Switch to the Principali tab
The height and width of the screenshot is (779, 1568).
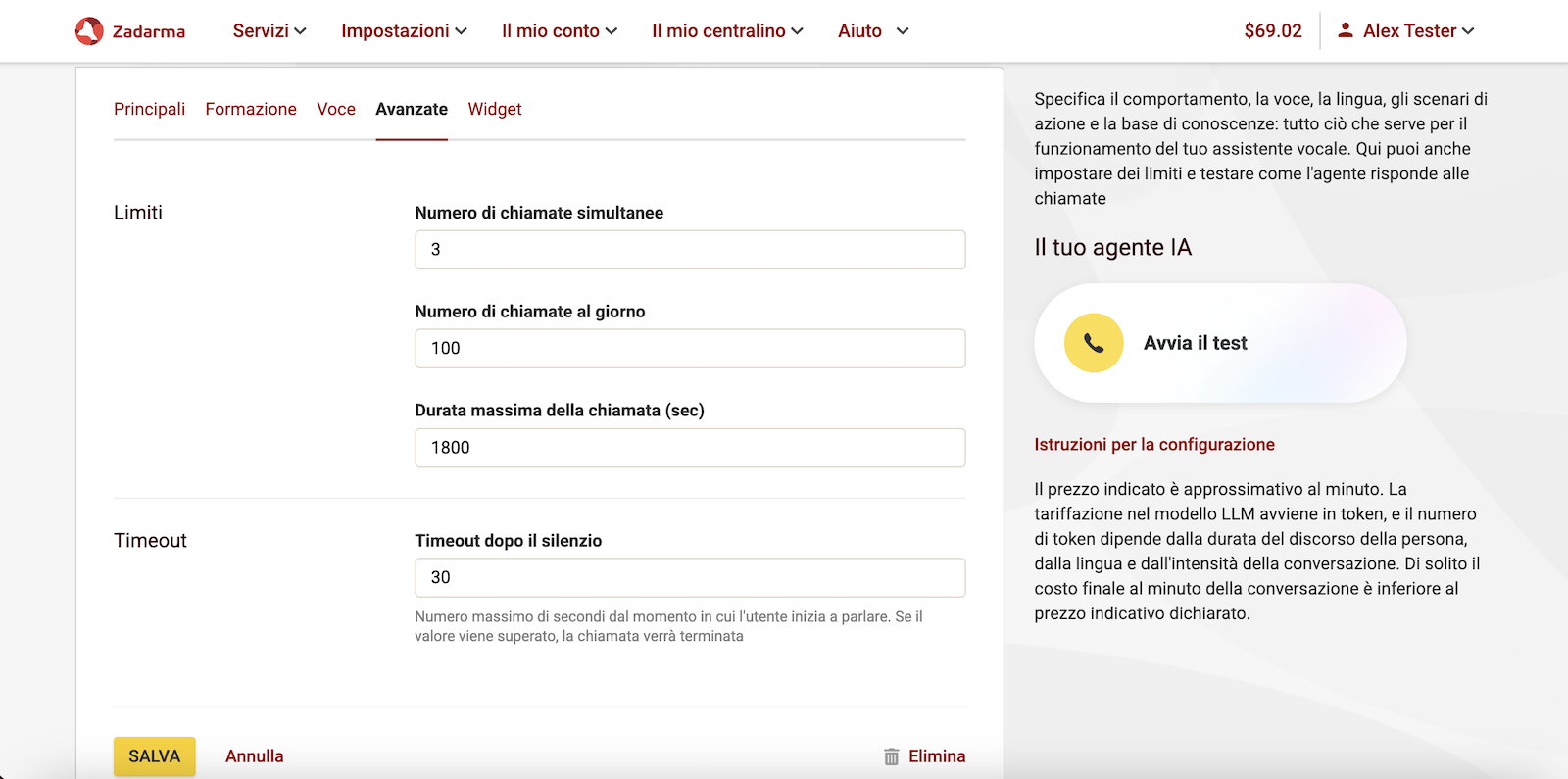click(x=149, y=109)
